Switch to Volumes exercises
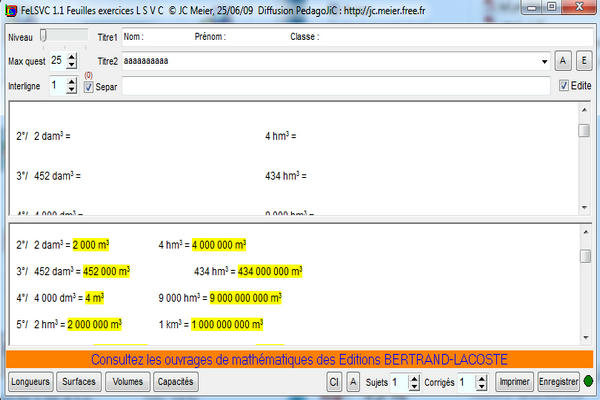This screenshot has width=600, height=400. click(x=128, y=382)
